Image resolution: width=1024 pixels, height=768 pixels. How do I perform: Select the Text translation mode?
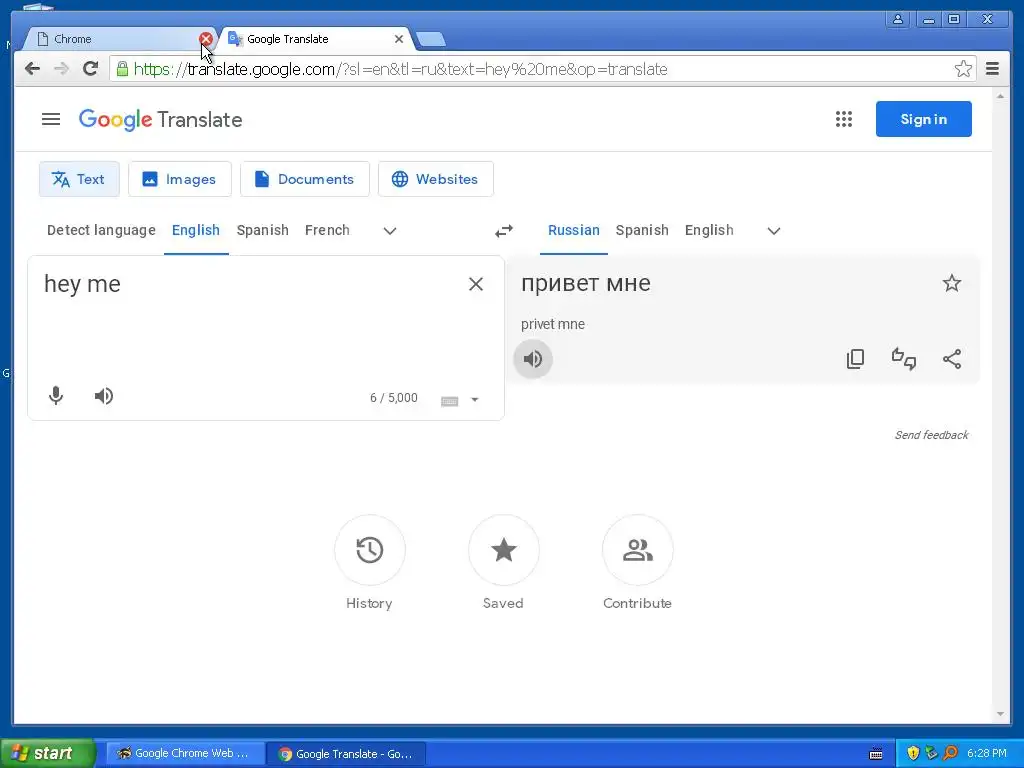click(79, 179)
